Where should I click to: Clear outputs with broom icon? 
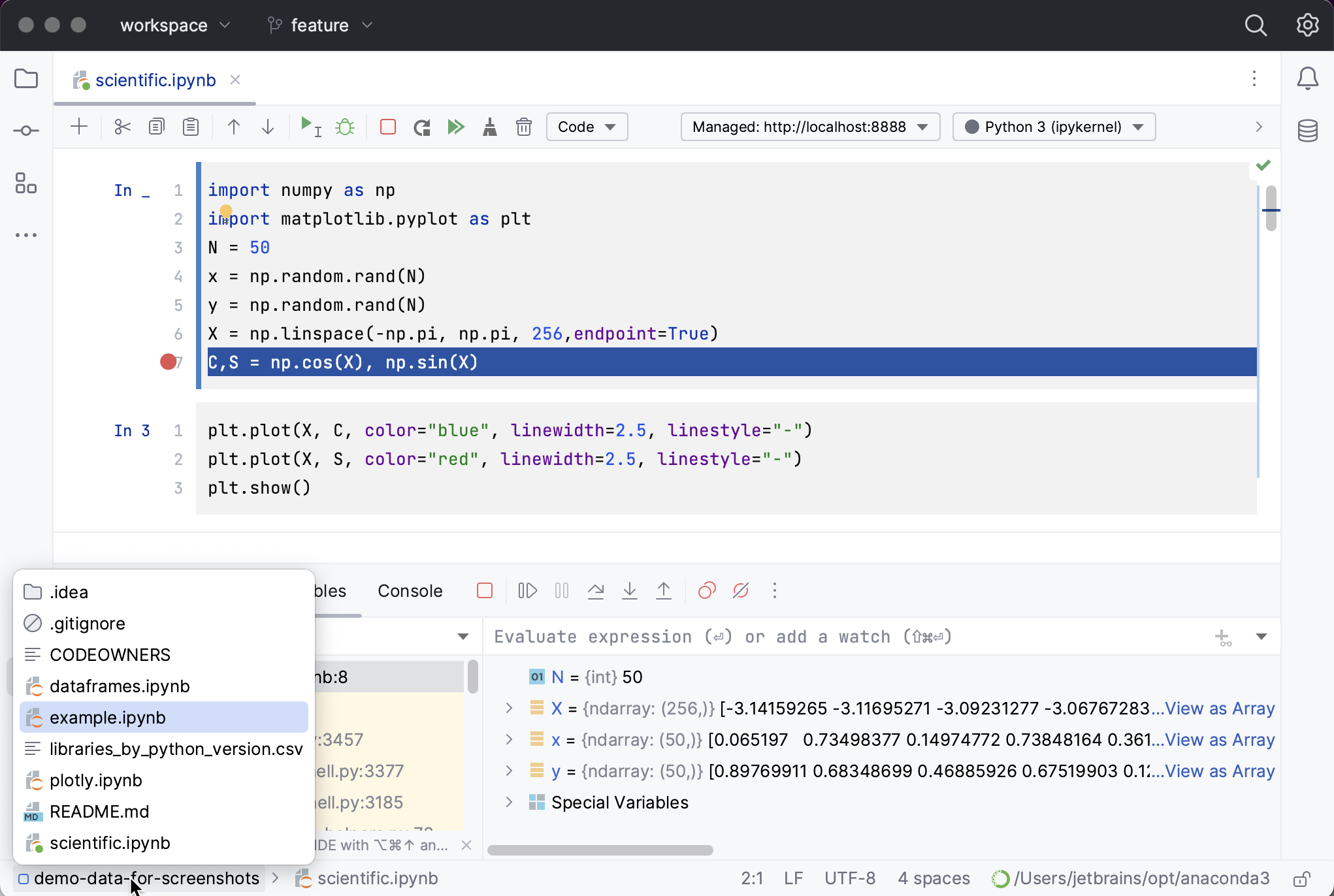point(490,127)
